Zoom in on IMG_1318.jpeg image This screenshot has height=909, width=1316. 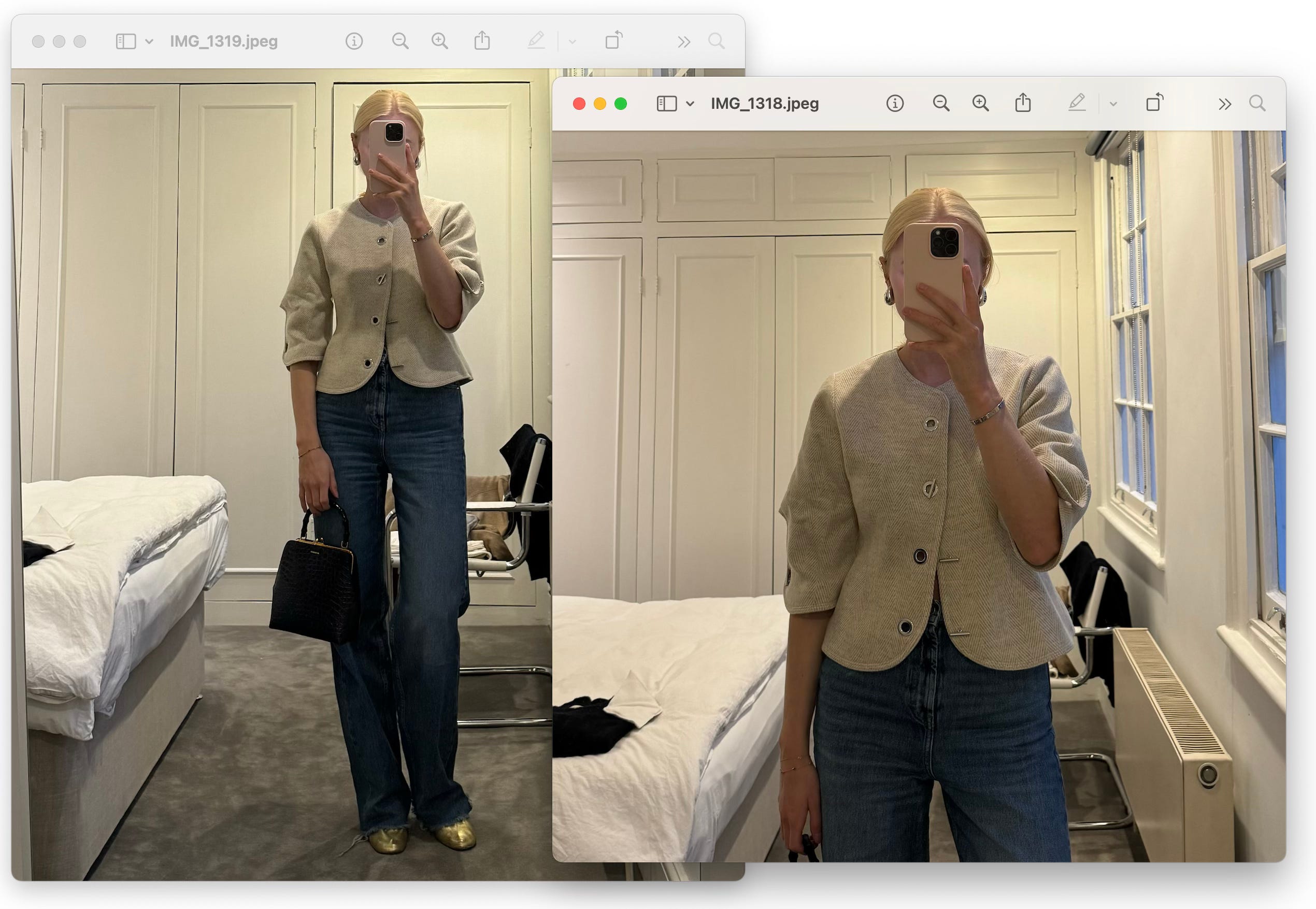(x=980, y=104)
